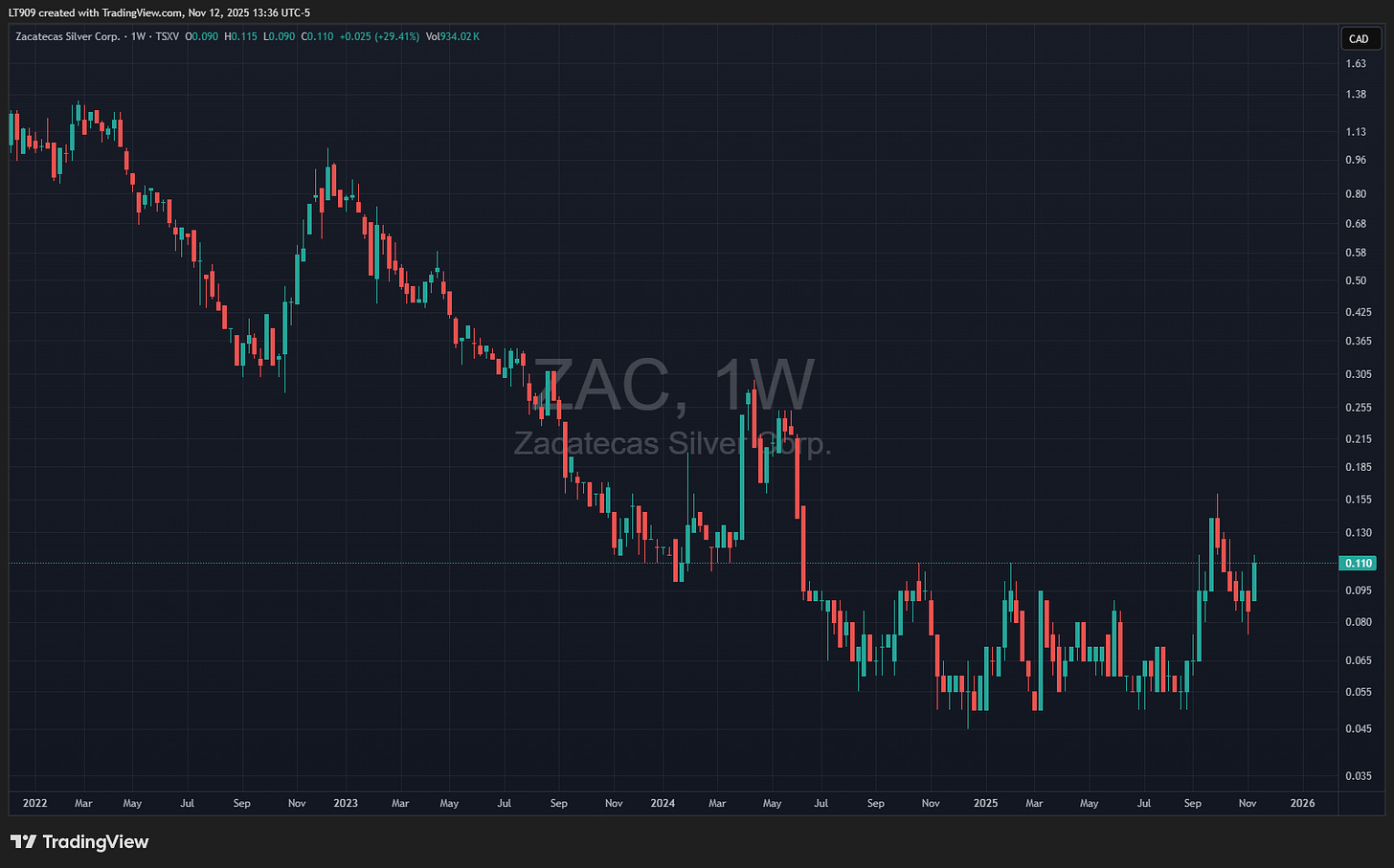The width and height of the screenshot is (1394, 868).
Task: Click the 0.130 price axis label
Action: point(1359,532)
